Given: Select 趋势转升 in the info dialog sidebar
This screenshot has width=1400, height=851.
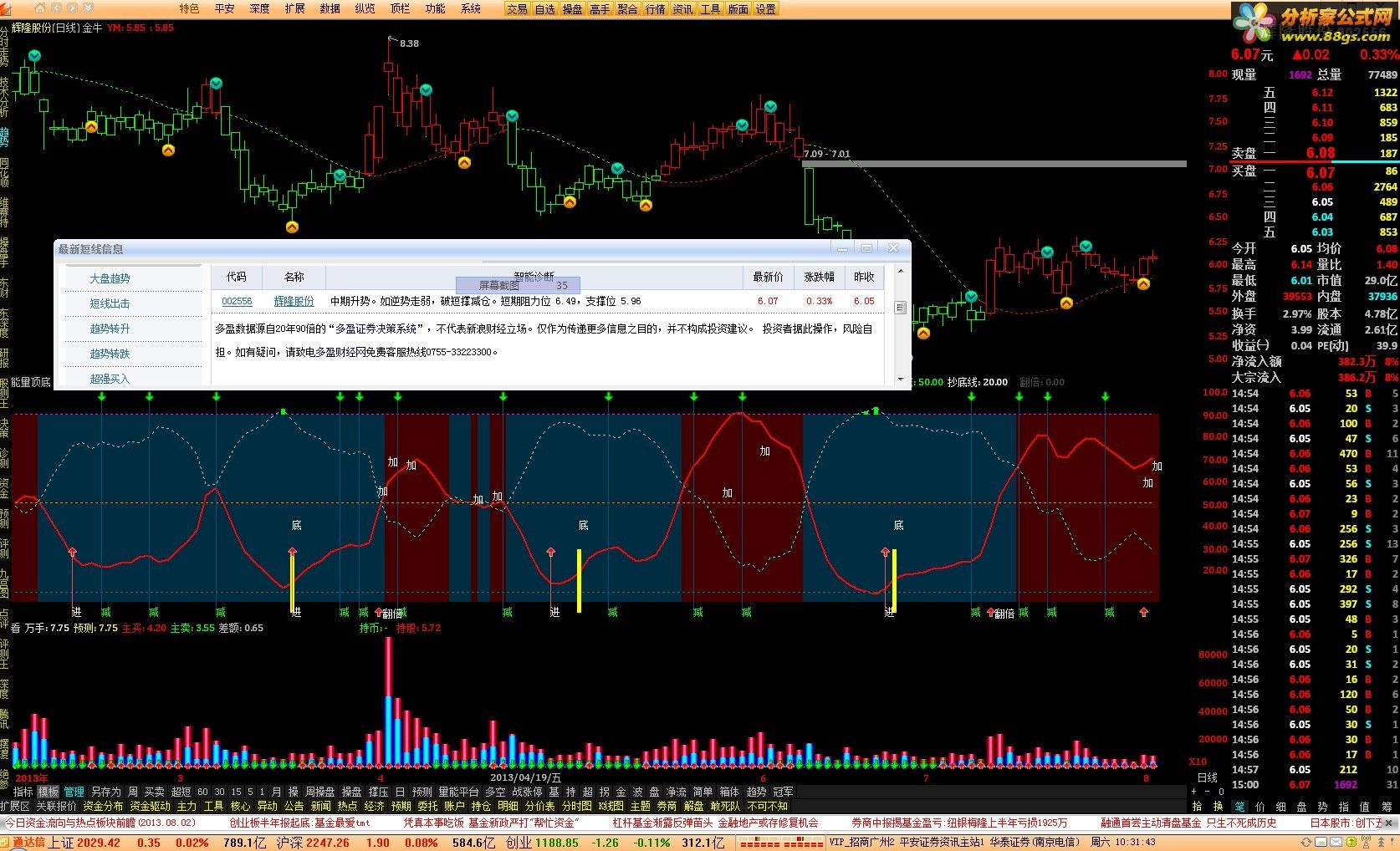Looking at the screenshot, I should point(110,329).
